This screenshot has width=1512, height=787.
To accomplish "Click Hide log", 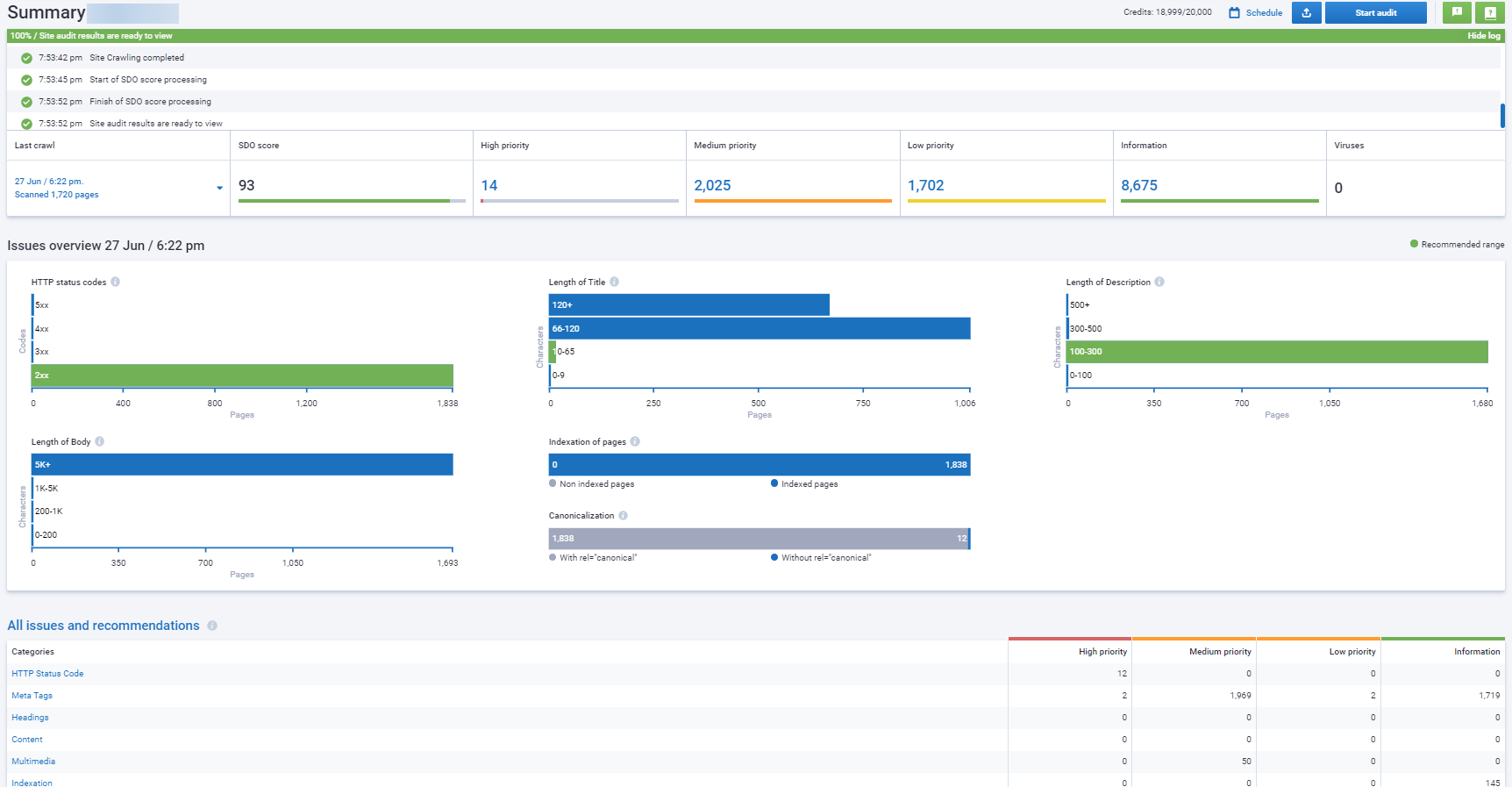I will [x=1484, y=36].
